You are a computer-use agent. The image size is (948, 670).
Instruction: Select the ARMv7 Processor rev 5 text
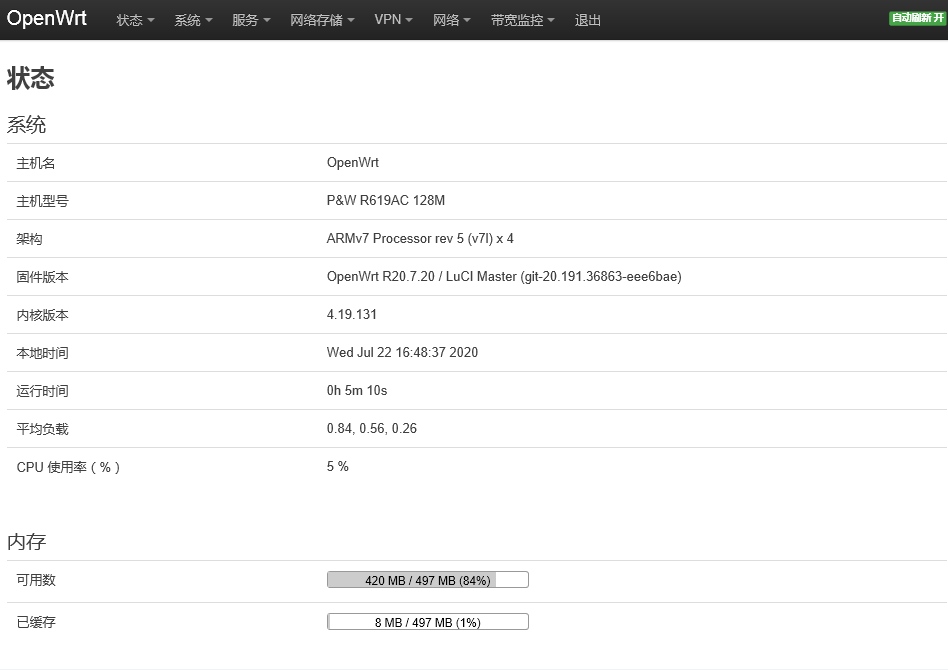click(420, 238)
